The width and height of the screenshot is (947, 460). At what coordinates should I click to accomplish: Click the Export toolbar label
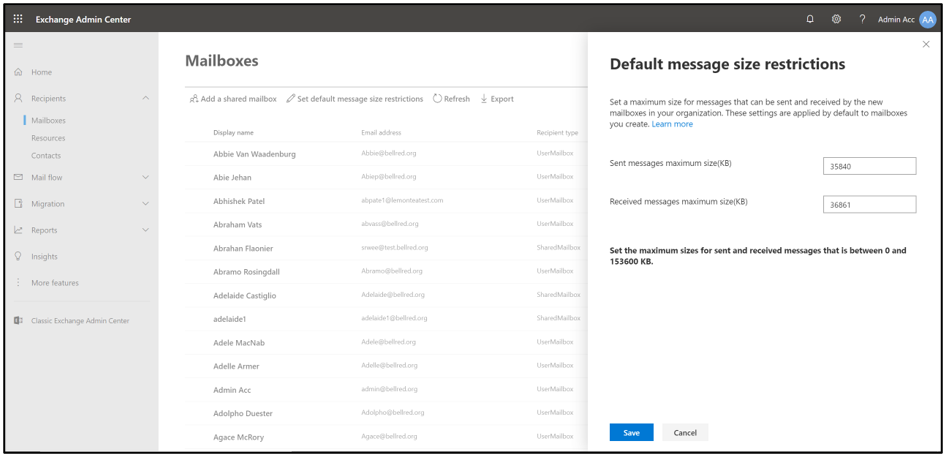point(502,99)
